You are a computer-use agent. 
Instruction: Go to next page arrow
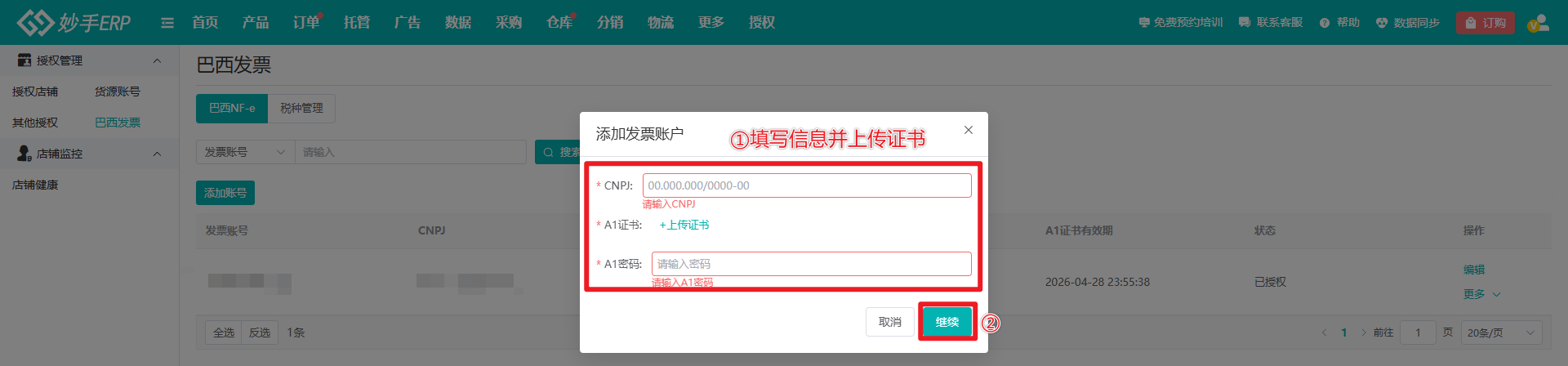tap(1363, 333)
